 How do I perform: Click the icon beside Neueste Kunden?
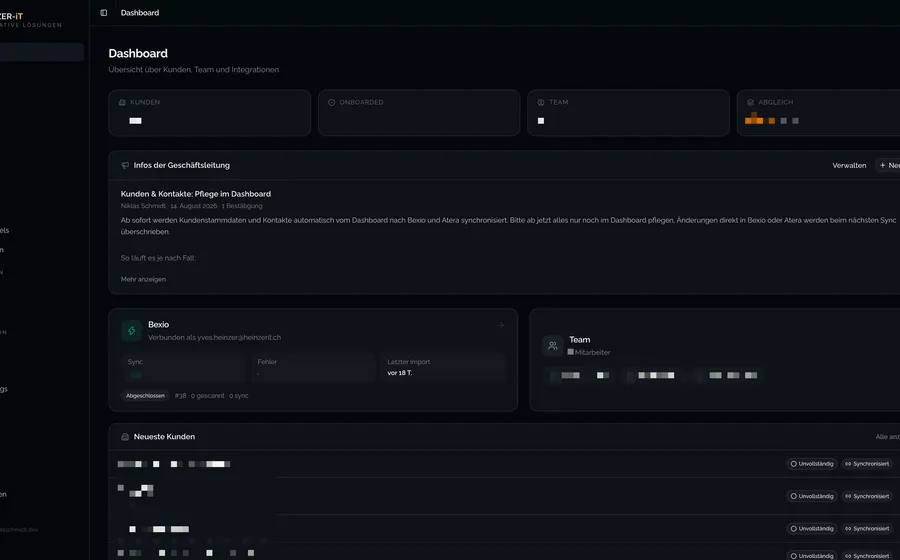pyautogui.click(x=125, y=437)
